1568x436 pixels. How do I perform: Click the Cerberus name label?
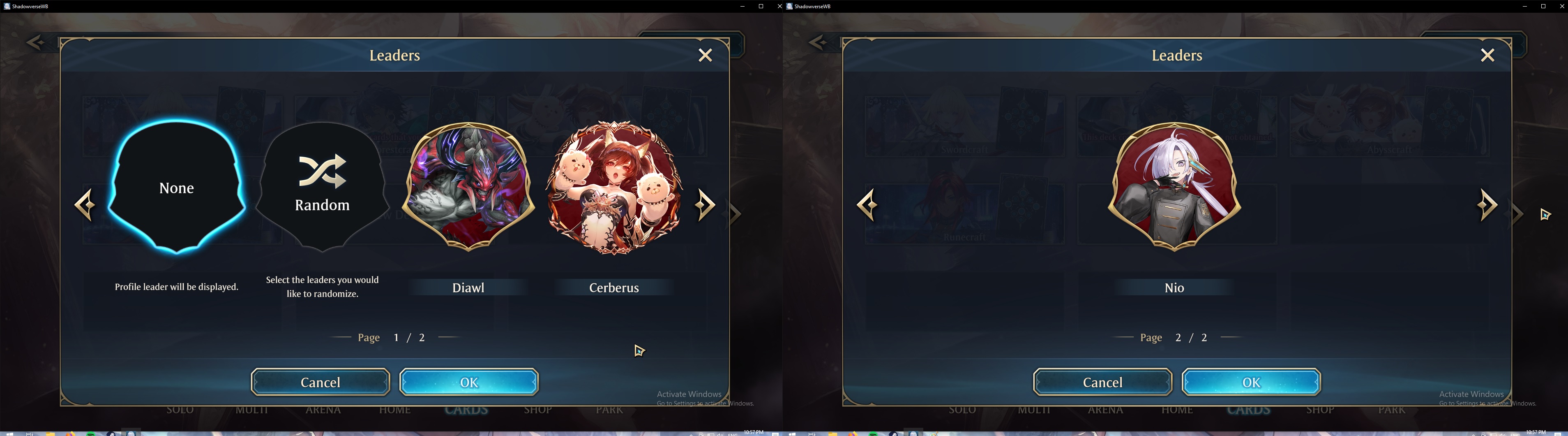[614, 288]
